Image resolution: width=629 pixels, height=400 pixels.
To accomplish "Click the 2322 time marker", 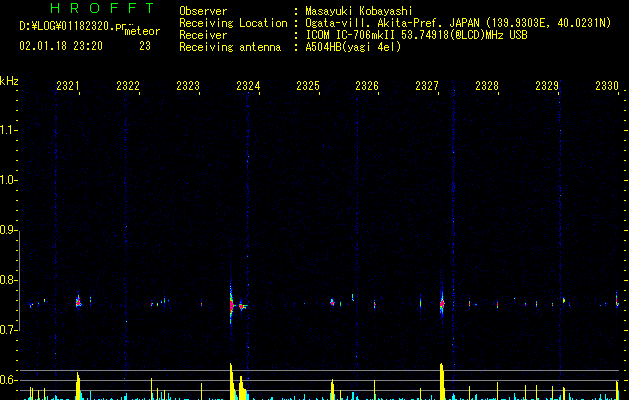I will point(128,85).
